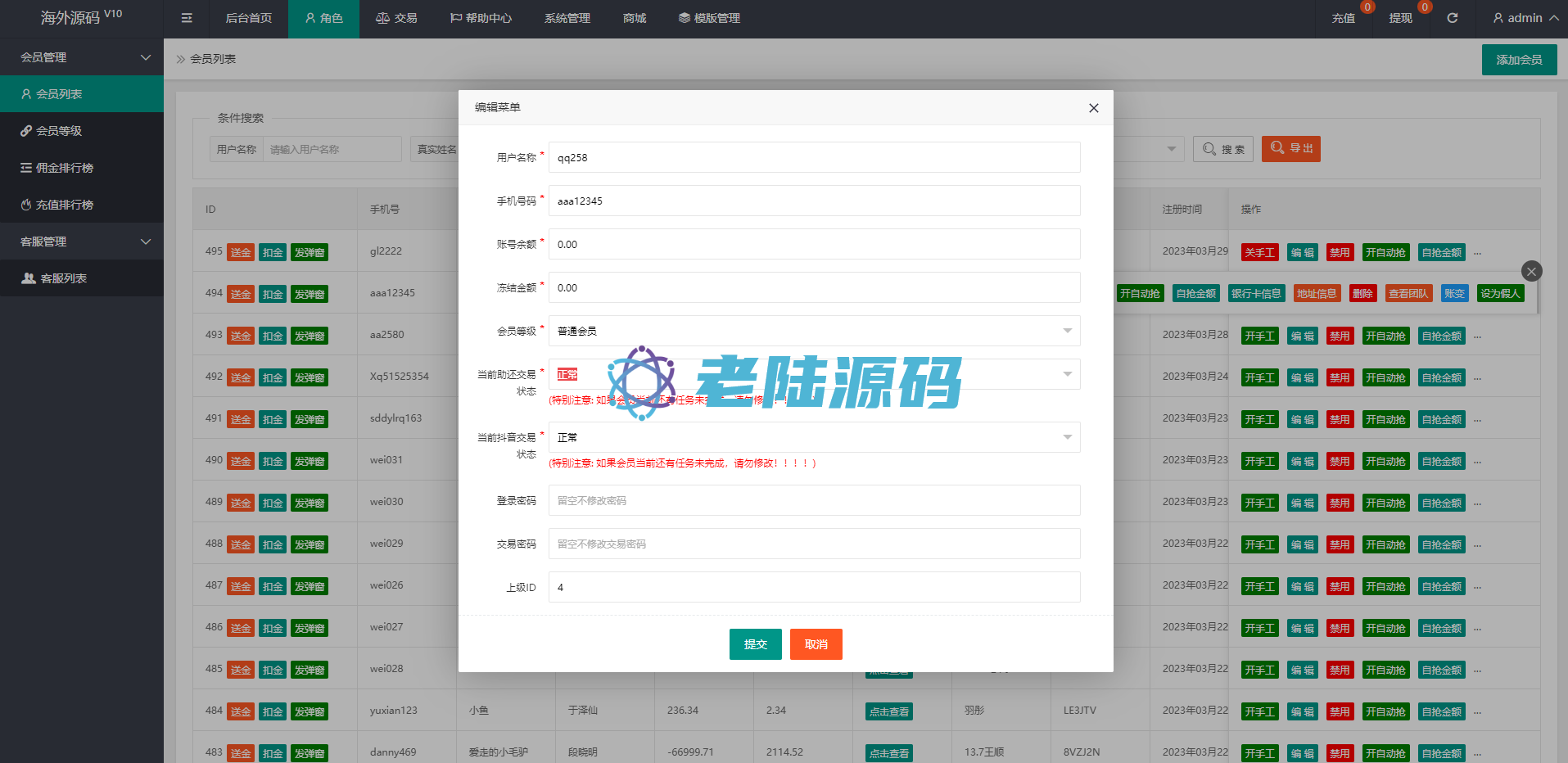Click the 交易密码 input field

click(x=814, y=544)
